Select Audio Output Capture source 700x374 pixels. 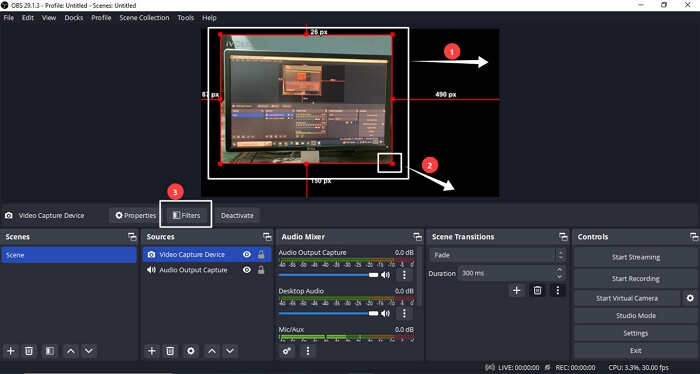click(x=207, y=270)
